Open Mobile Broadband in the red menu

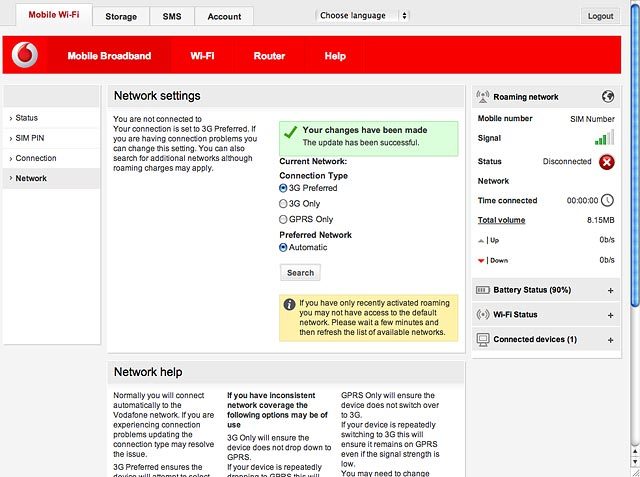pos(109,56)
